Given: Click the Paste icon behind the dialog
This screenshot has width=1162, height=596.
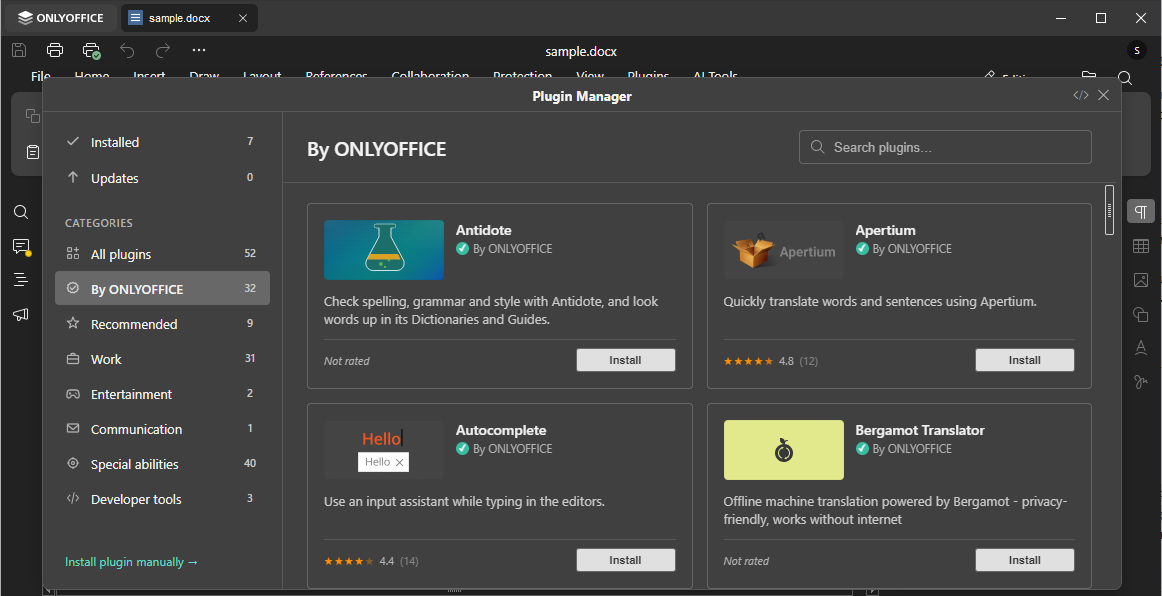Looking at the screenshot, I should coord(33,152).
